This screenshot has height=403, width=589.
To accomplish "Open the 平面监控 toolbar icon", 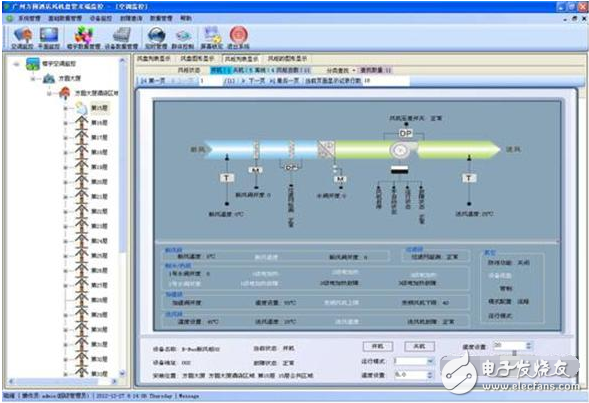I will tap(49, 35).
